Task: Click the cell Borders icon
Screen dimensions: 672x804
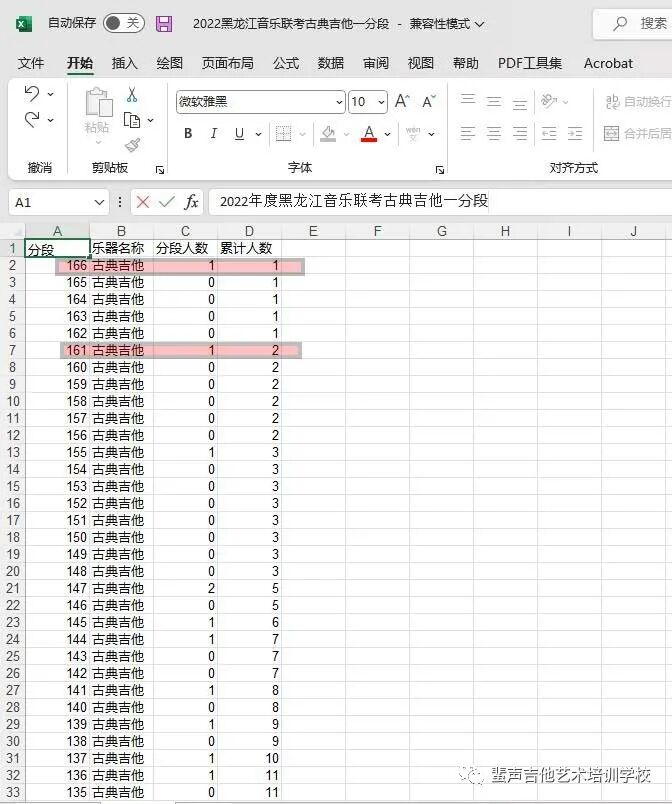Action: click(x=283, y=133)
